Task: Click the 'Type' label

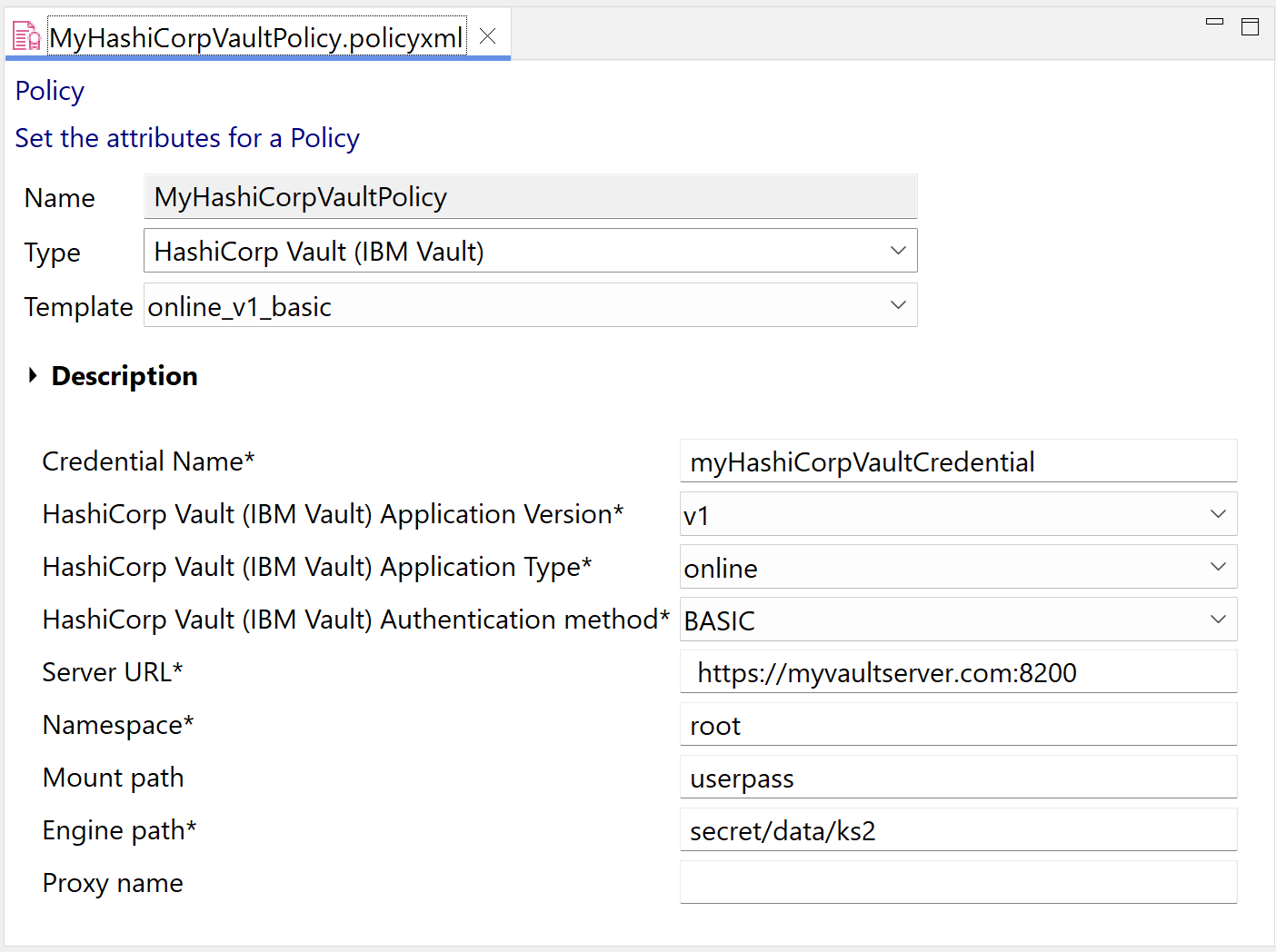Action: (52, 253)
